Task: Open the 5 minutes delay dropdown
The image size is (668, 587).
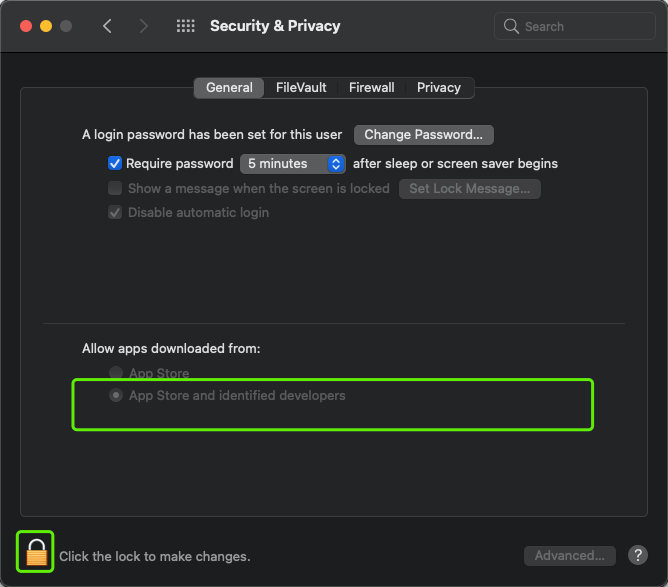Action: (293, 164)
